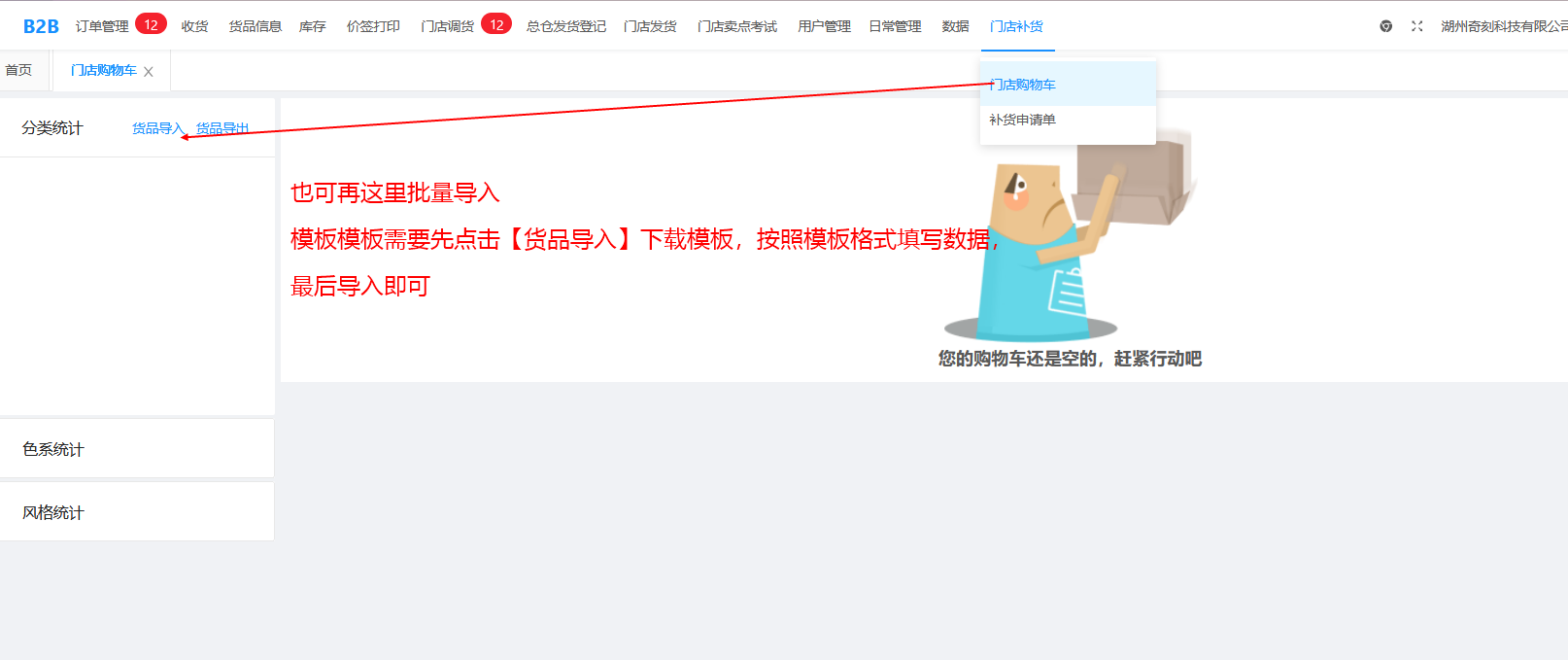Click the 货品导入 link

pyautogui.click(x=157, y=128)
